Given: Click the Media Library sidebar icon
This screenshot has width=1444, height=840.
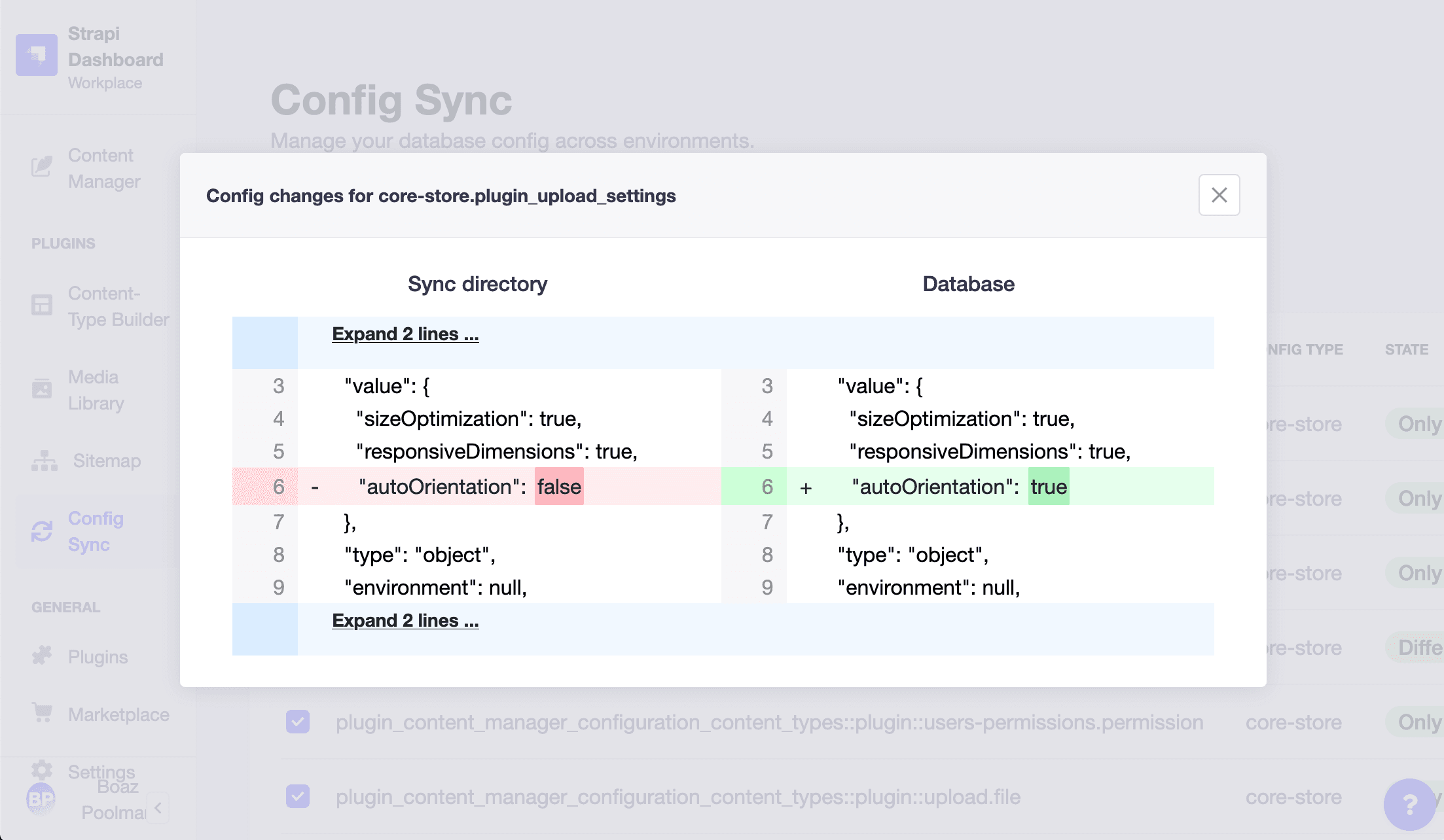Looking at the screenshot, I should (x=41, y=390).
